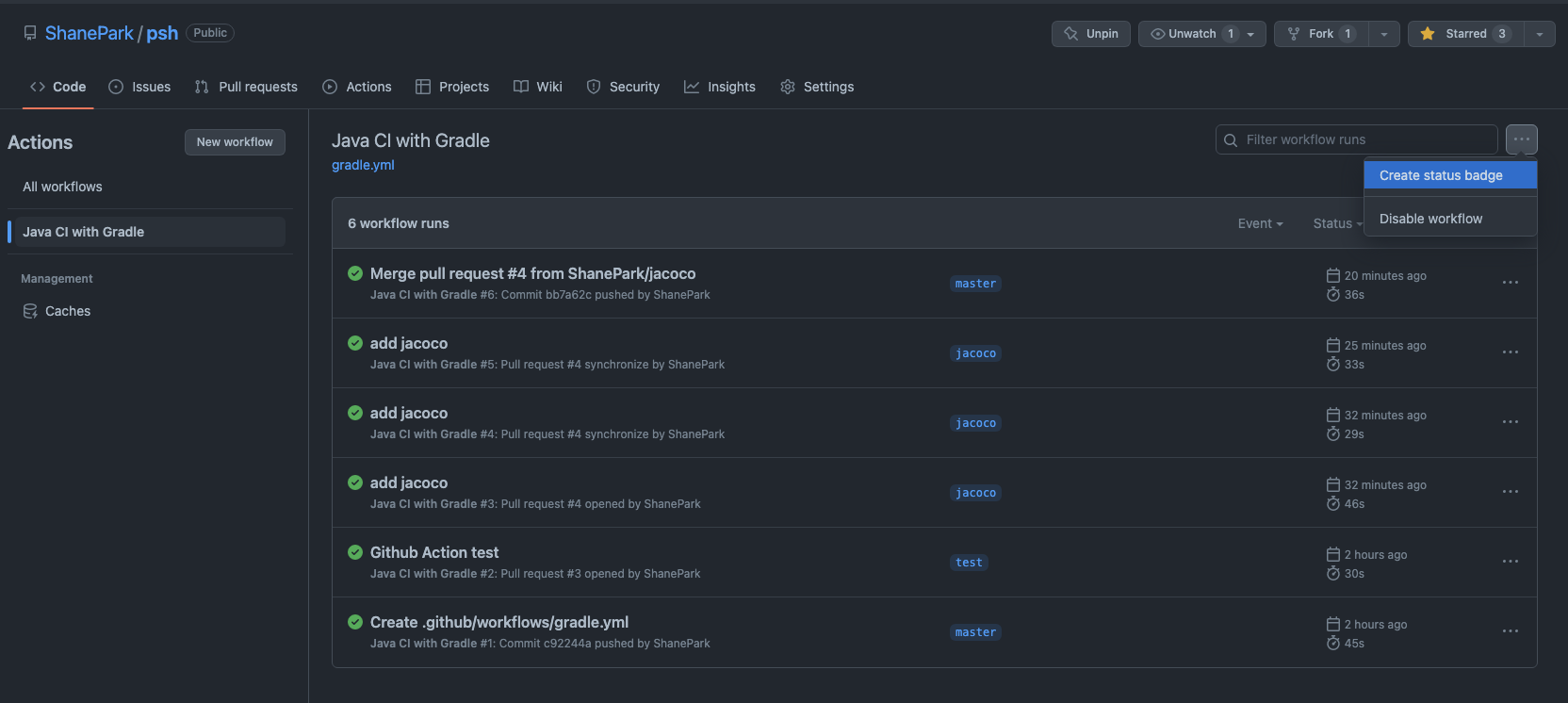The width and height of the screenshot is (1568, 703).
Task: Choose Create status badge menu item
Action: [1450, 175]
